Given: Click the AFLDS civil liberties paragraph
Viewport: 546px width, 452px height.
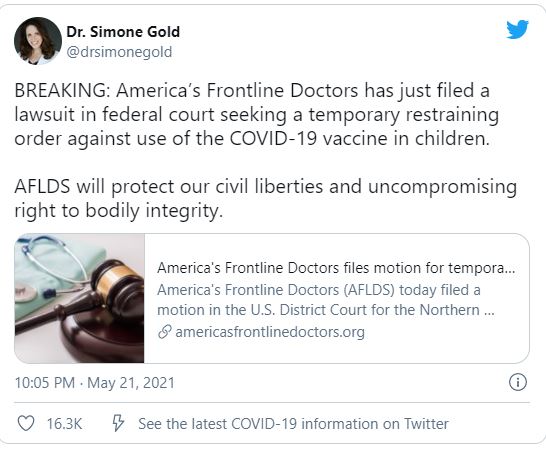Looking at the screenshot, I should pyautogui.click(x=265, y=198).
